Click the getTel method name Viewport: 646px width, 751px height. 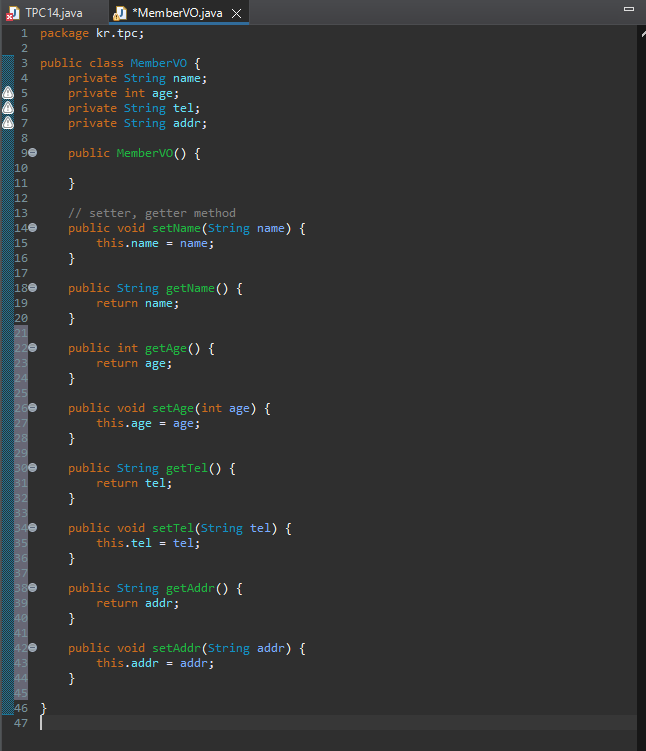187,468
